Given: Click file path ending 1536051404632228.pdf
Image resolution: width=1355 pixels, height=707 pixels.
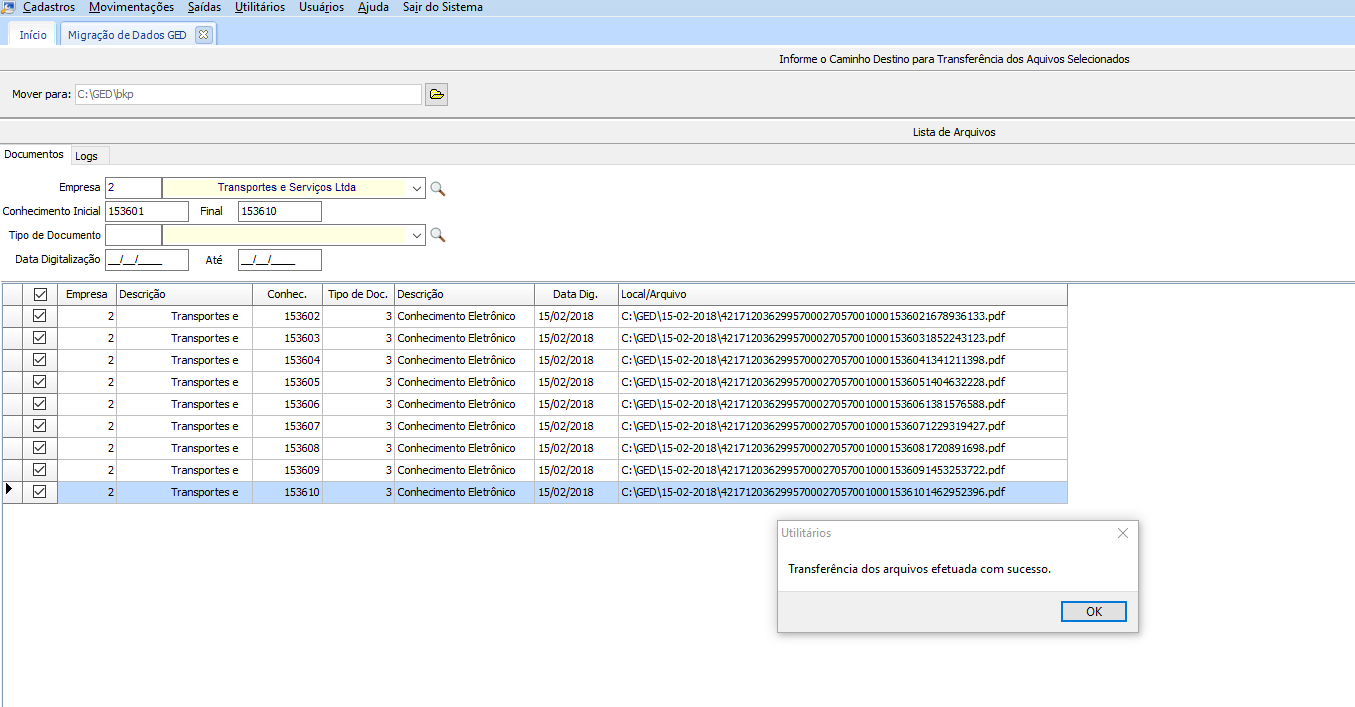Looking at the screenshot, I should 813,382.
